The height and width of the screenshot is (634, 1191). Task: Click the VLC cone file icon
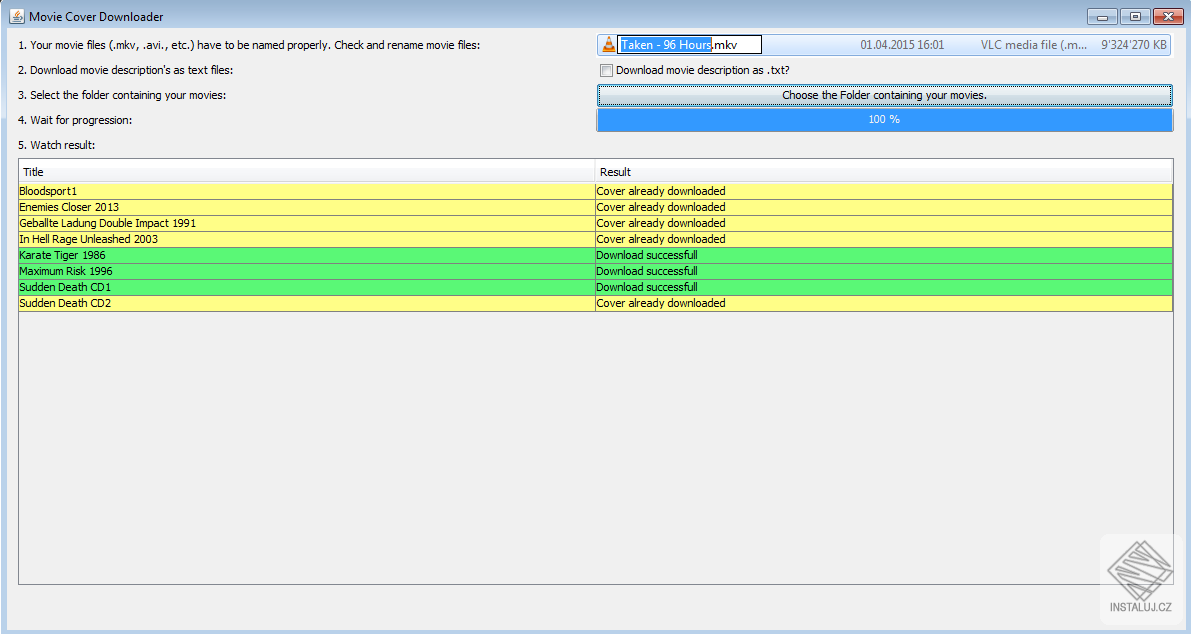click(x=608, y=45)
